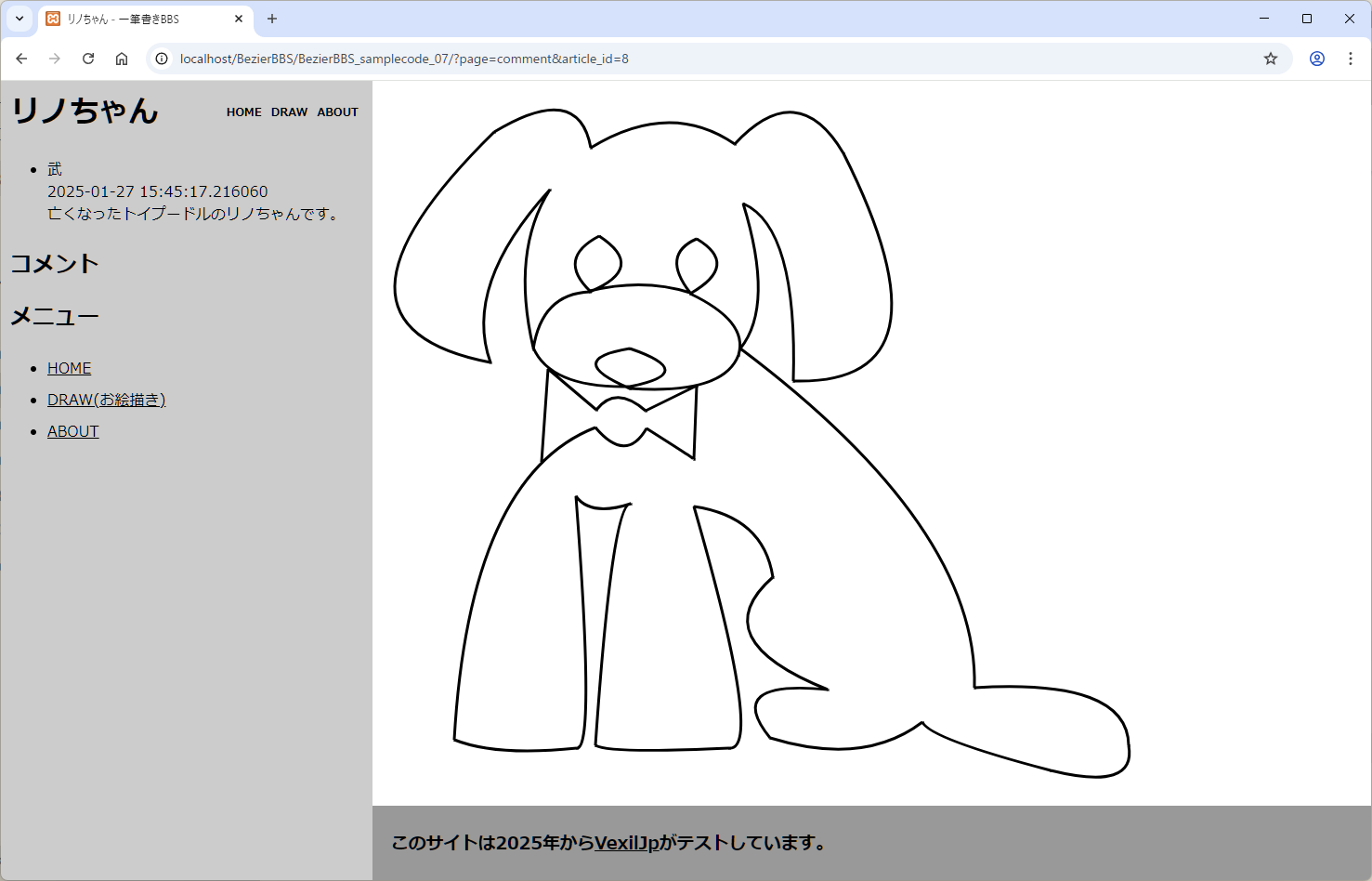Reload the current page
Image resolution: width=1372 pixels, height=881 pixels.
[x=88, y=59]
